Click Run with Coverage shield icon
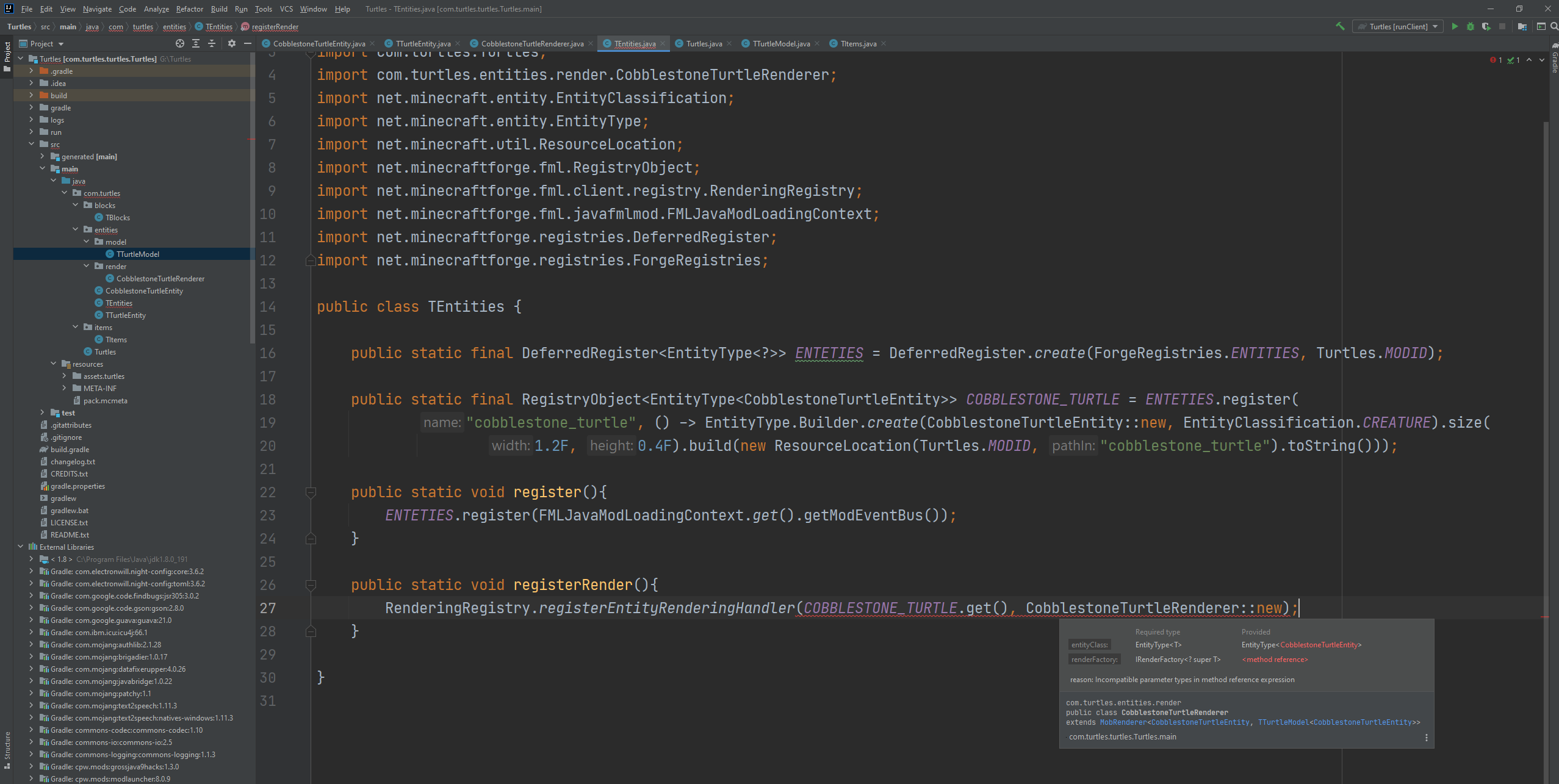1559x784 pixels. tap(1486, 26)
